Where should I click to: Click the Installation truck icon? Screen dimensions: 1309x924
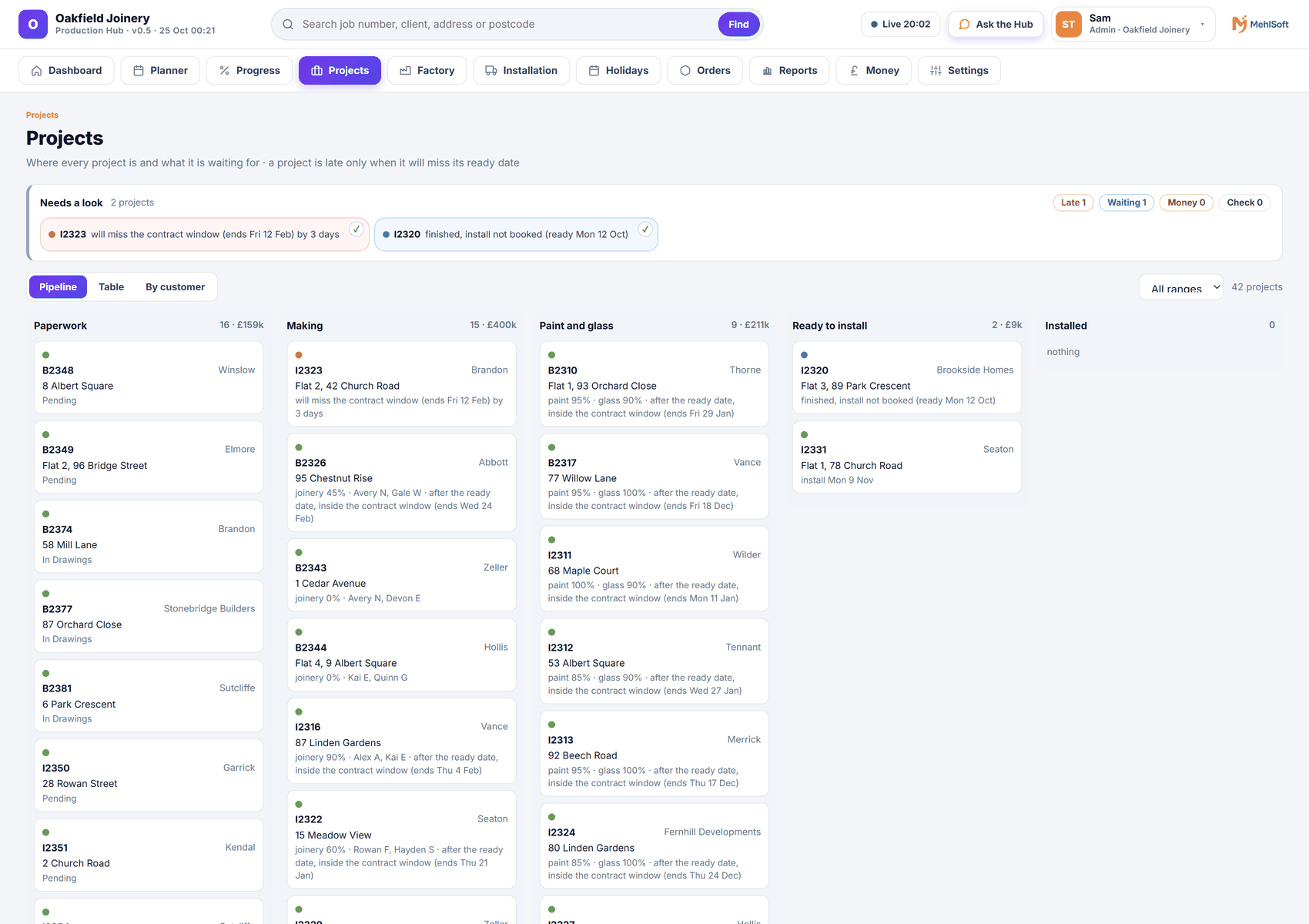click(491, 71)
